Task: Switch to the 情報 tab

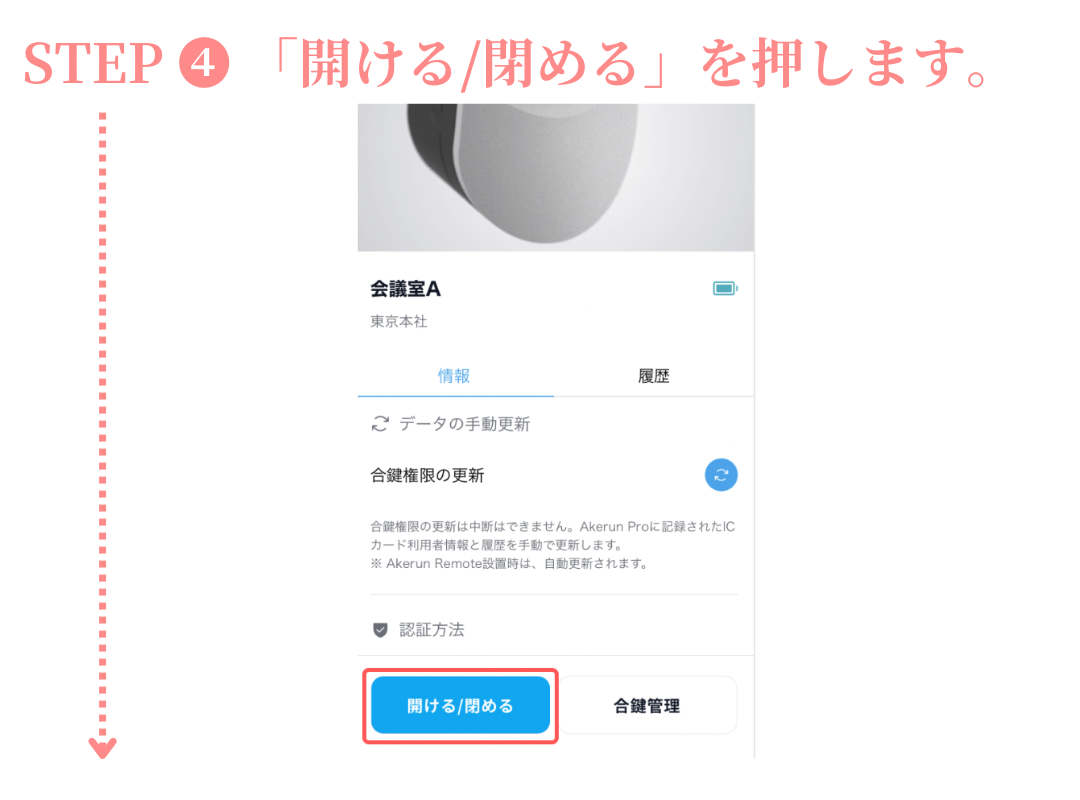Action: 454,376
